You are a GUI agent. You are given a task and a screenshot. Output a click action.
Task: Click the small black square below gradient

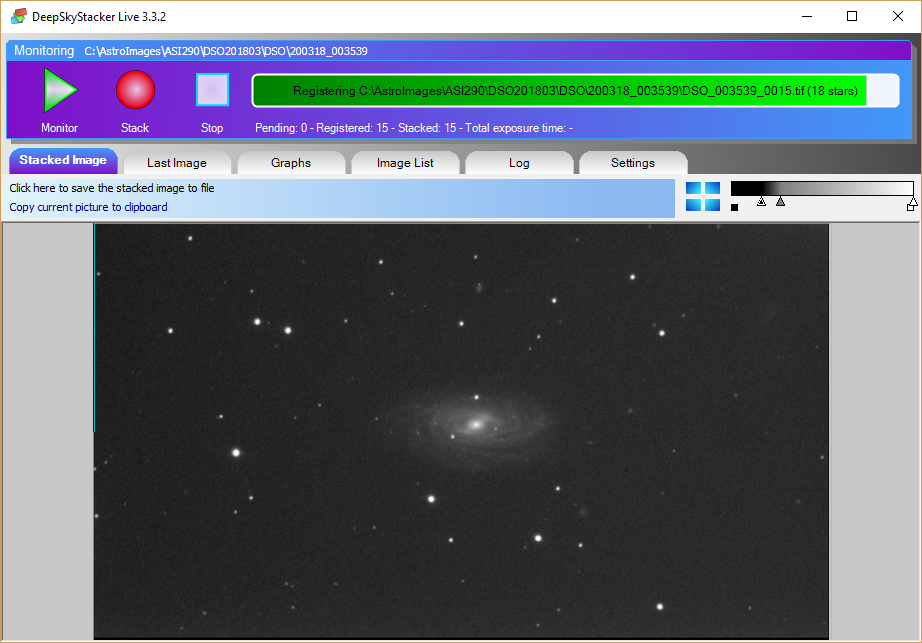click(735, 208)
